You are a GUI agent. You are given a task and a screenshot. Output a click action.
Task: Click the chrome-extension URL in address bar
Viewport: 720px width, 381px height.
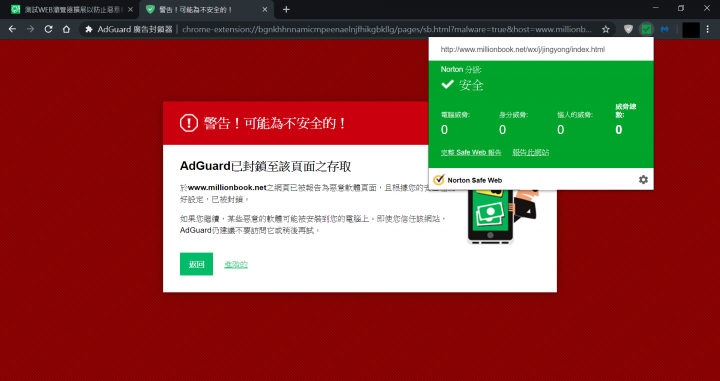point(387,29)
